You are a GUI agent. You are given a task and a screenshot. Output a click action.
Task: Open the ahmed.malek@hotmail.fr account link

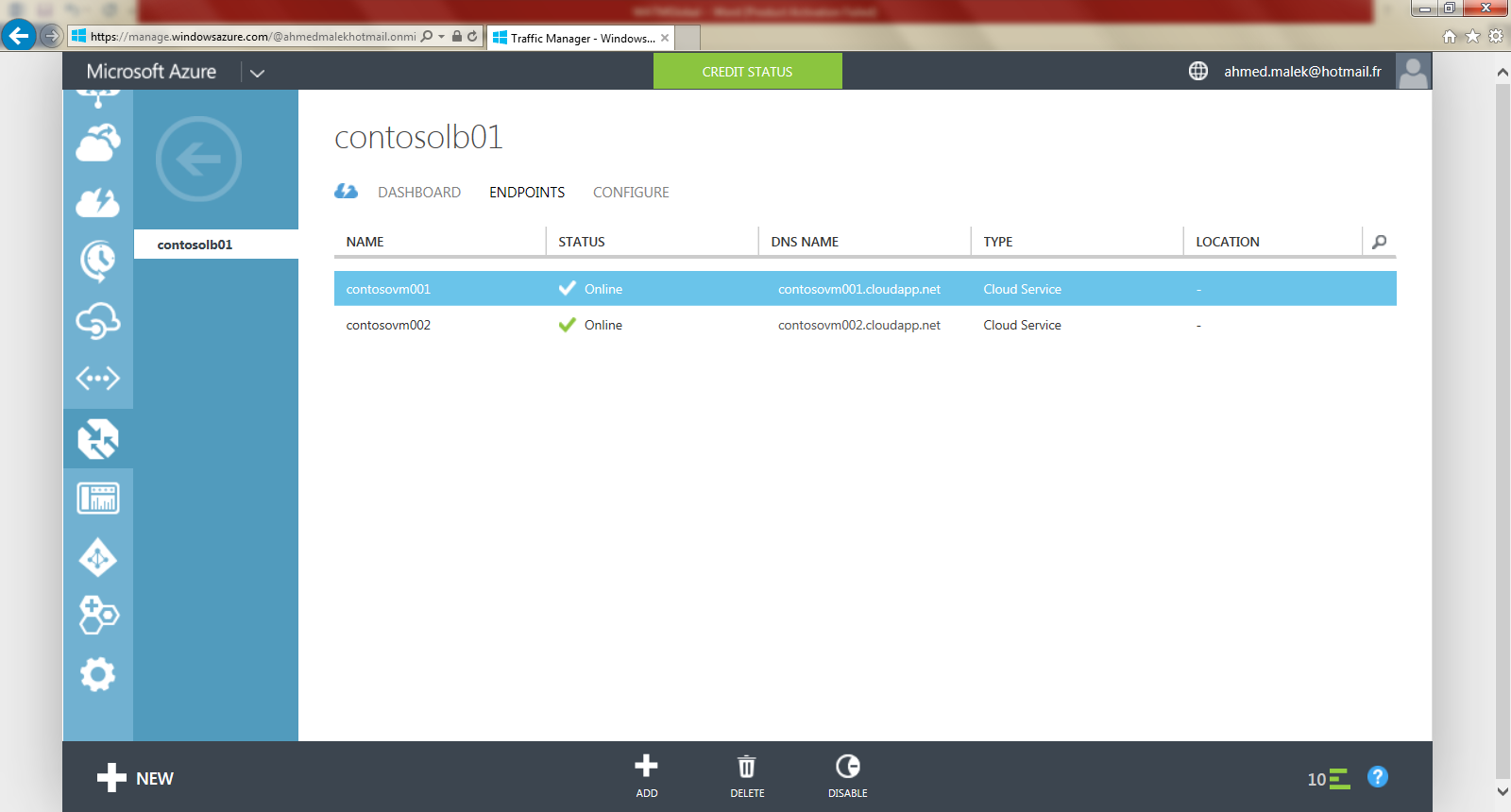[1302, 72]
